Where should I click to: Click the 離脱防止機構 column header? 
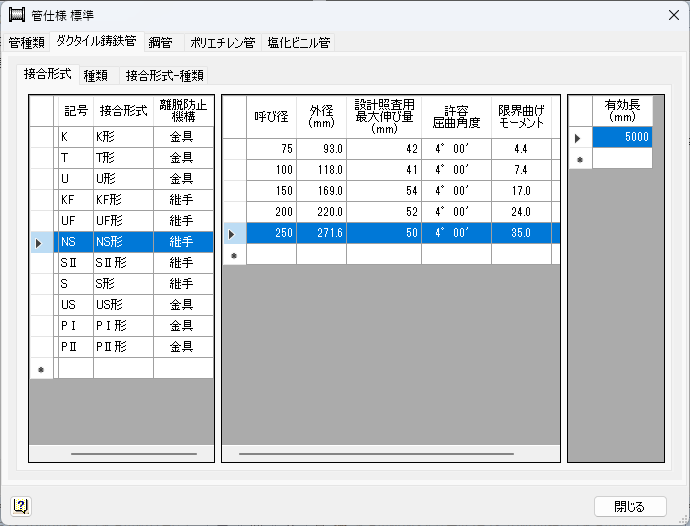point(183,111)
